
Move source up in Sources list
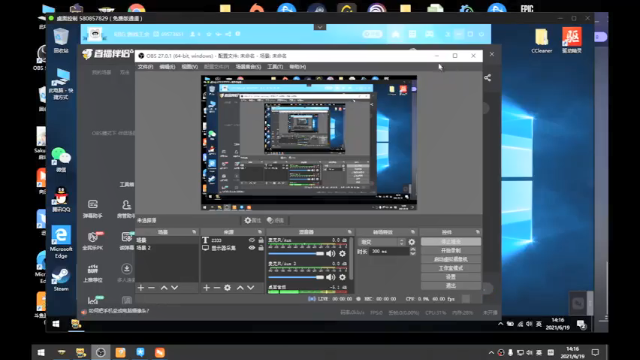pyautogui.click(x=240, y=288)
